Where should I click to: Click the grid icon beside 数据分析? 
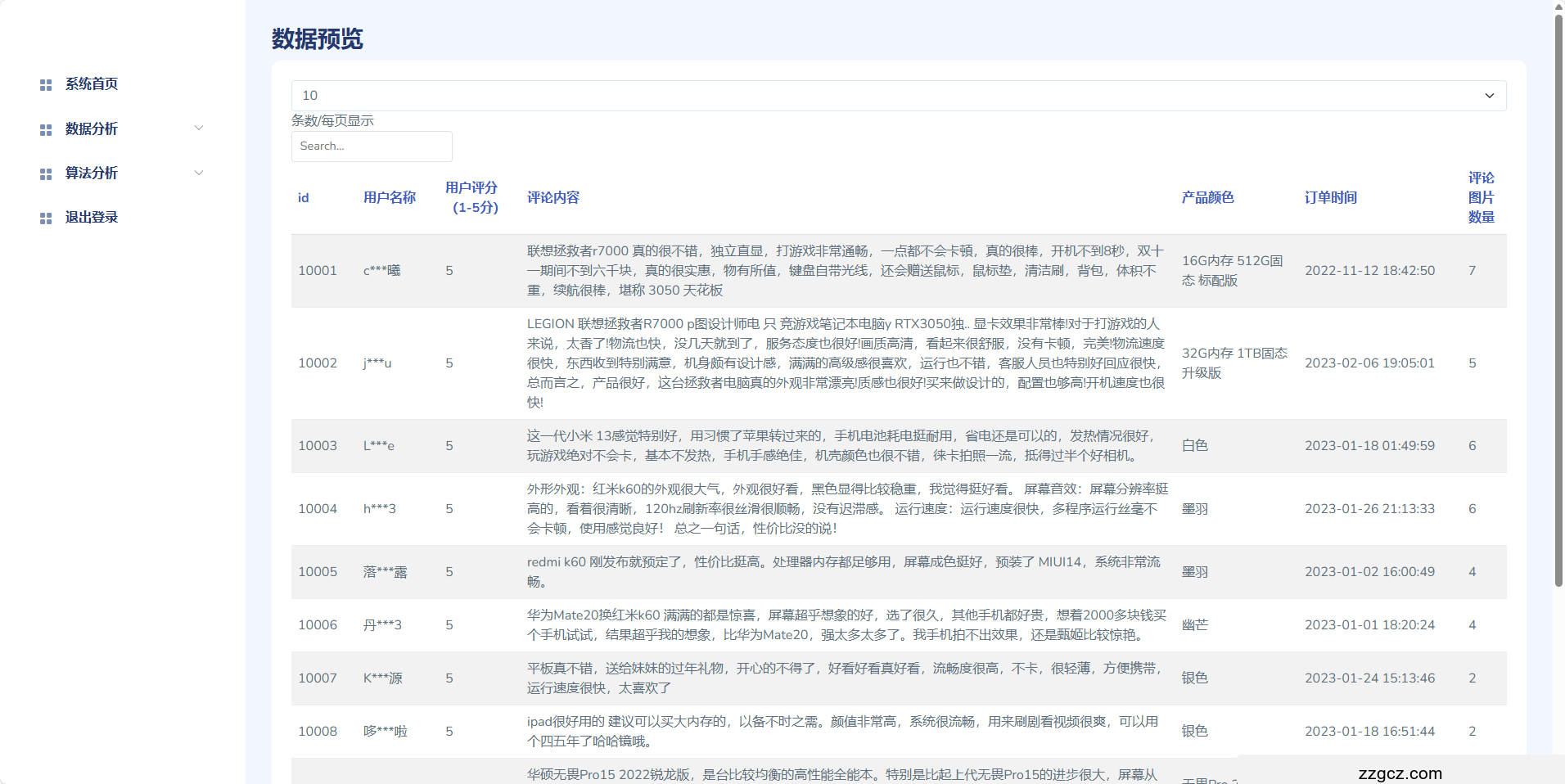click(x=46, y=129)
